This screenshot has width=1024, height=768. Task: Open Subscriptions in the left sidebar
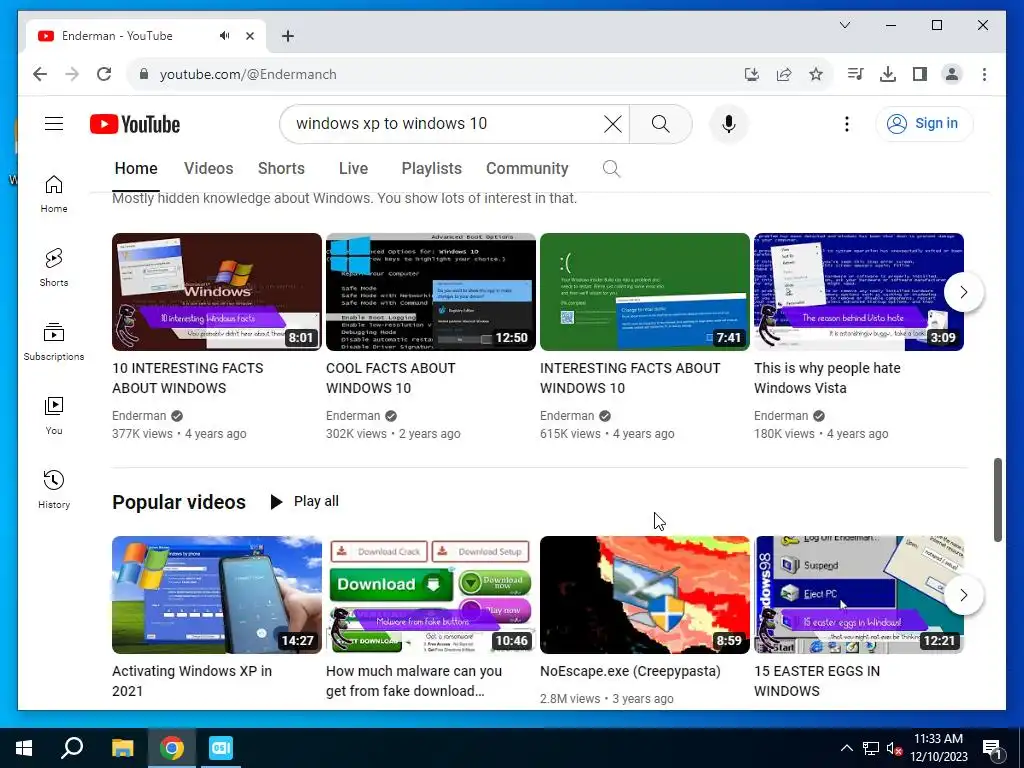[x=54, y=342]
